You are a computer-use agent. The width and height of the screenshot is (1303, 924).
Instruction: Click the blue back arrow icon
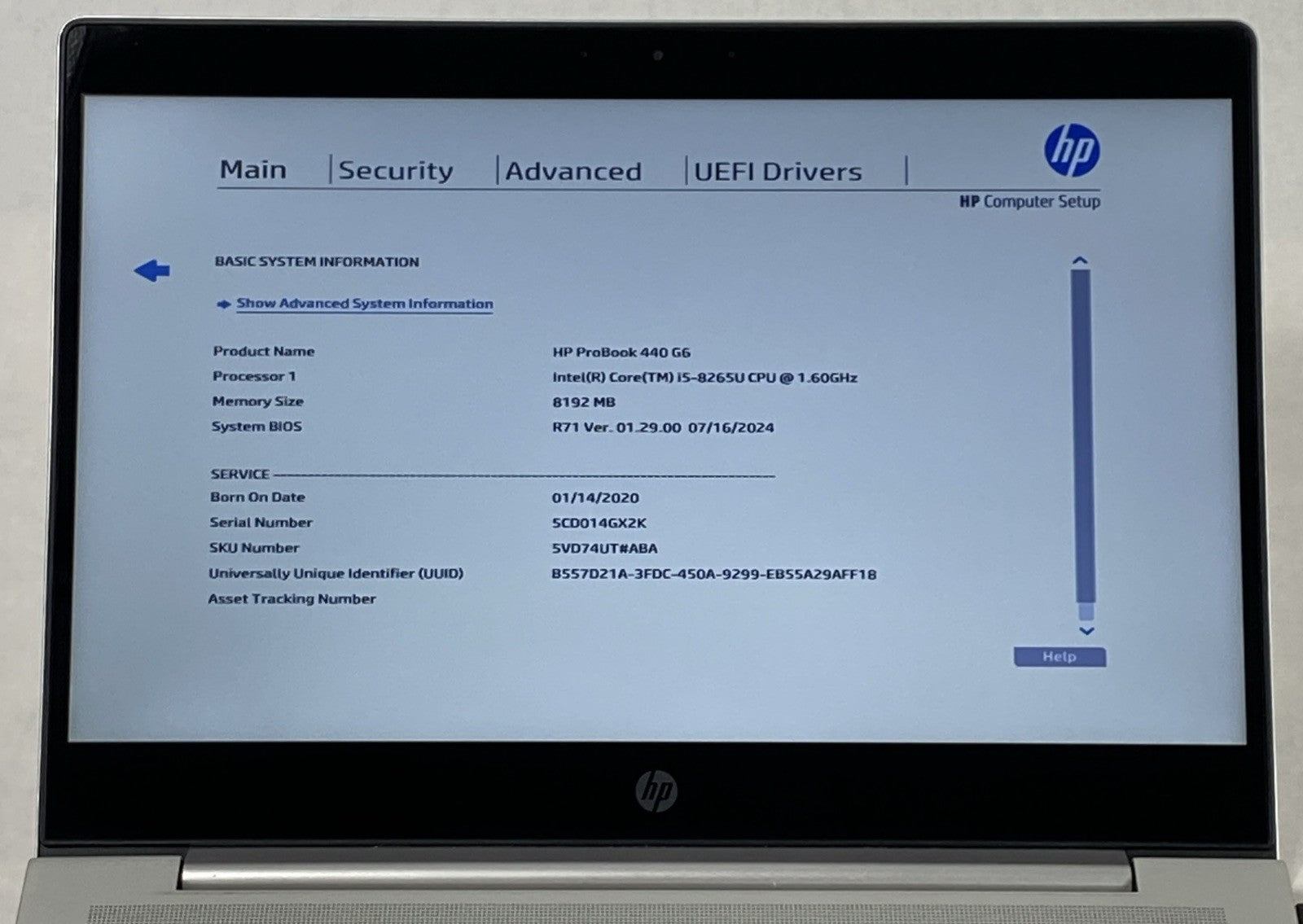pyautogui.click(x=152, y=270)
